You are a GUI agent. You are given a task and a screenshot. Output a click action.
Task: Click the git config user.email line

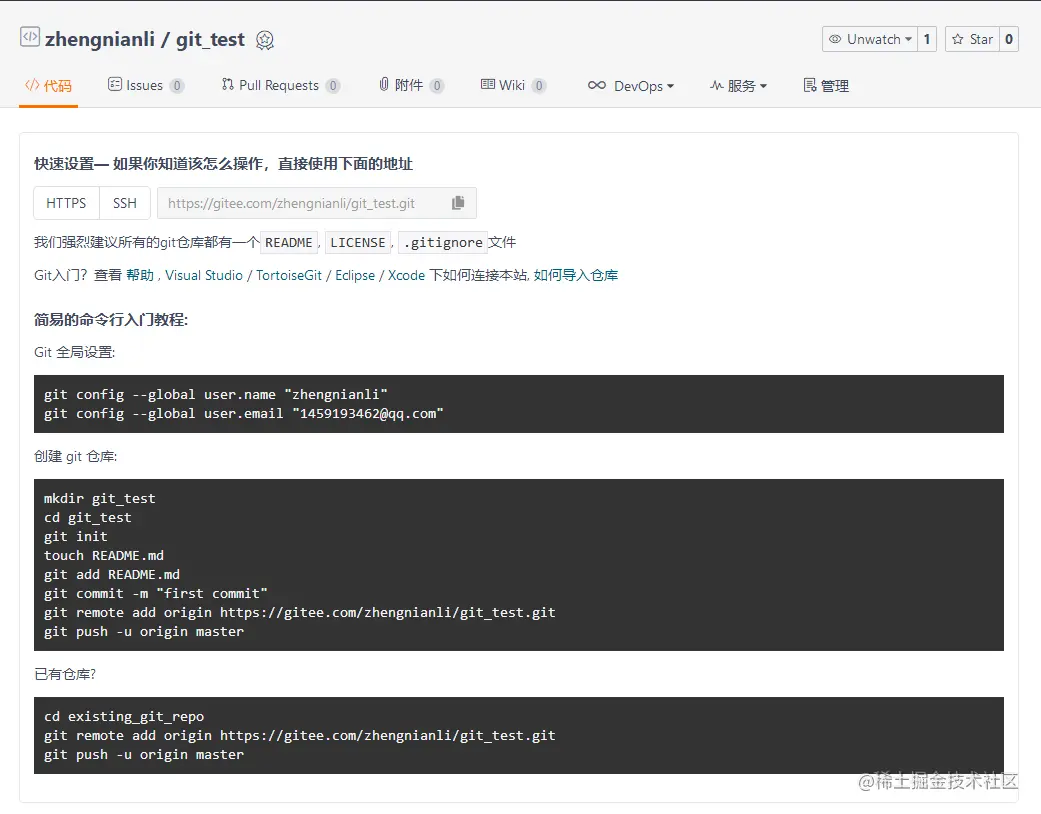(x=244, y=414)
